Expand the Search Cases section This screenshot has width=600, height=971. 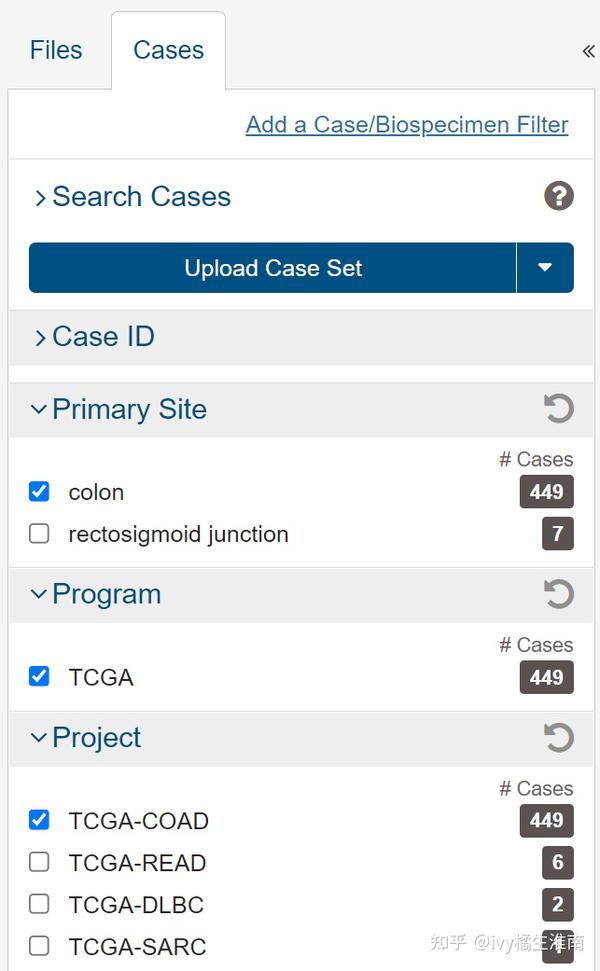pyautogui.click(x=132, y=197)
